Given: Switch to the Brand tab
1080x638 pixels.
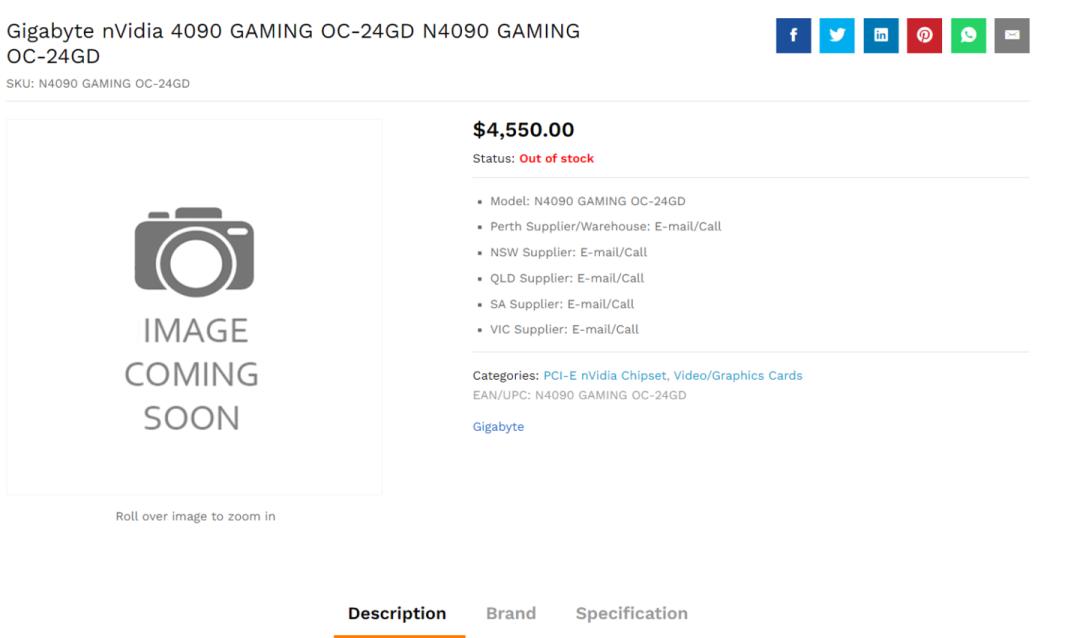Looking at the screenshot, I should [x=510, y=613].
